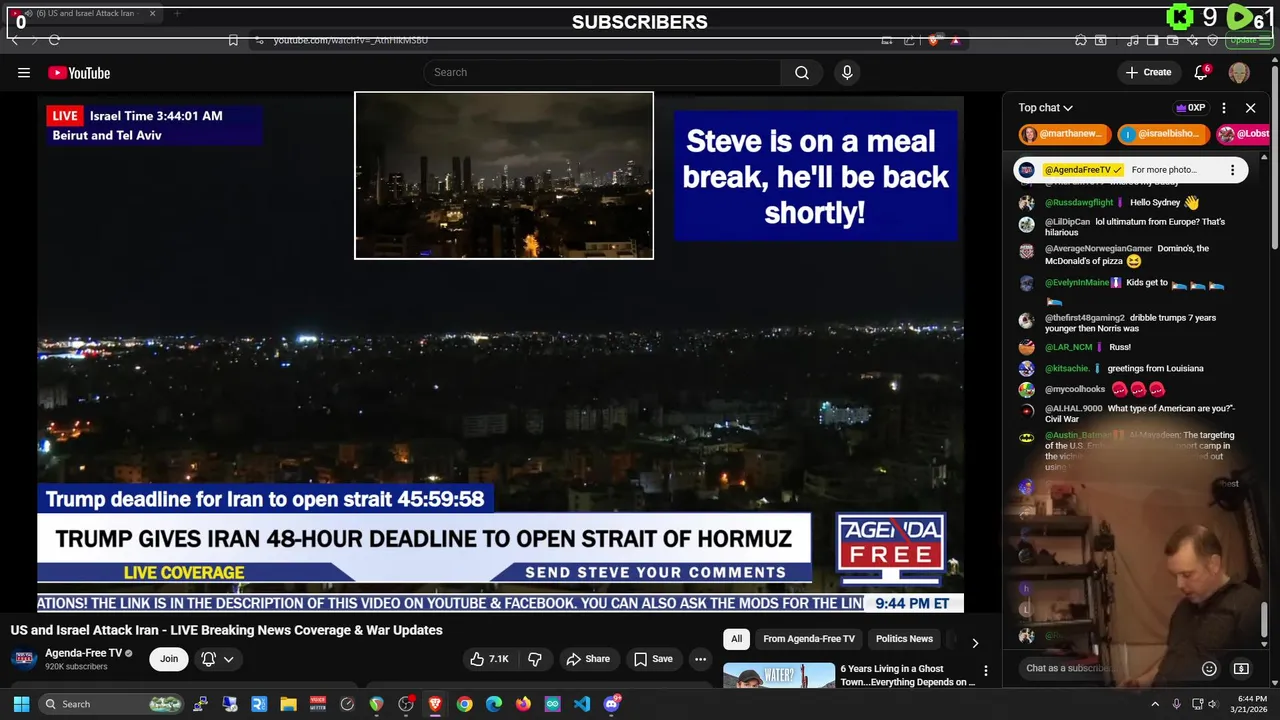Launch Google Chrome from the taskbar

click(464, 704)
